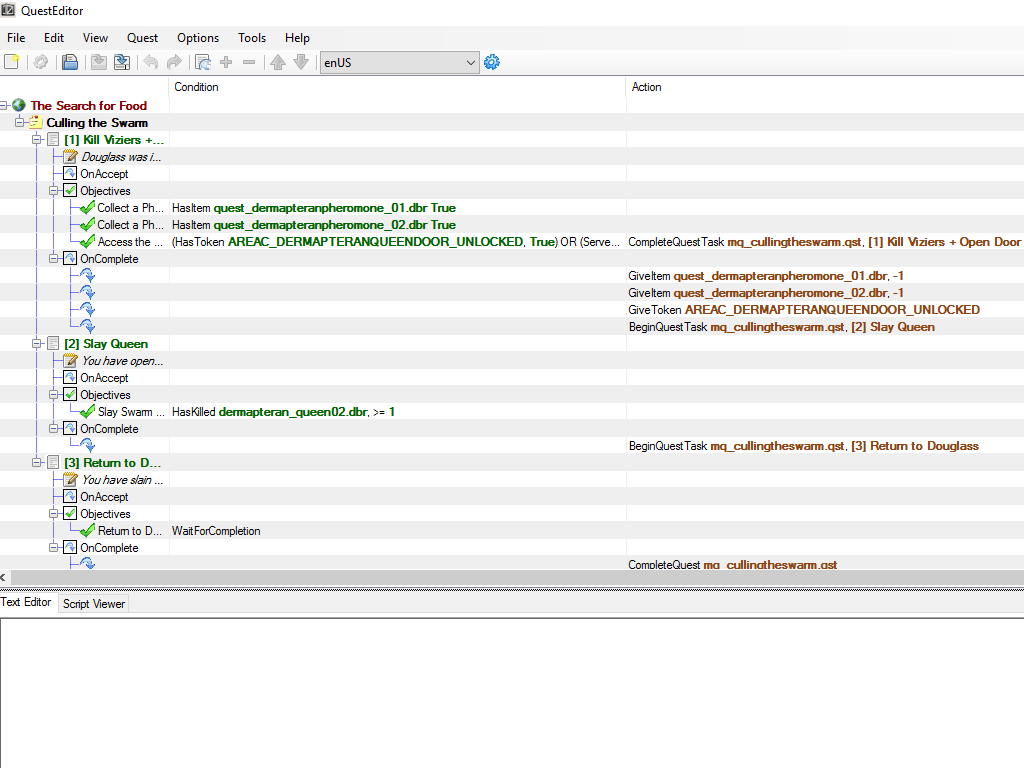Click inside the Text Editor text area
The width and height of the screenshot is (1024, 768).
pyautogui.click(x=510, y=690)
